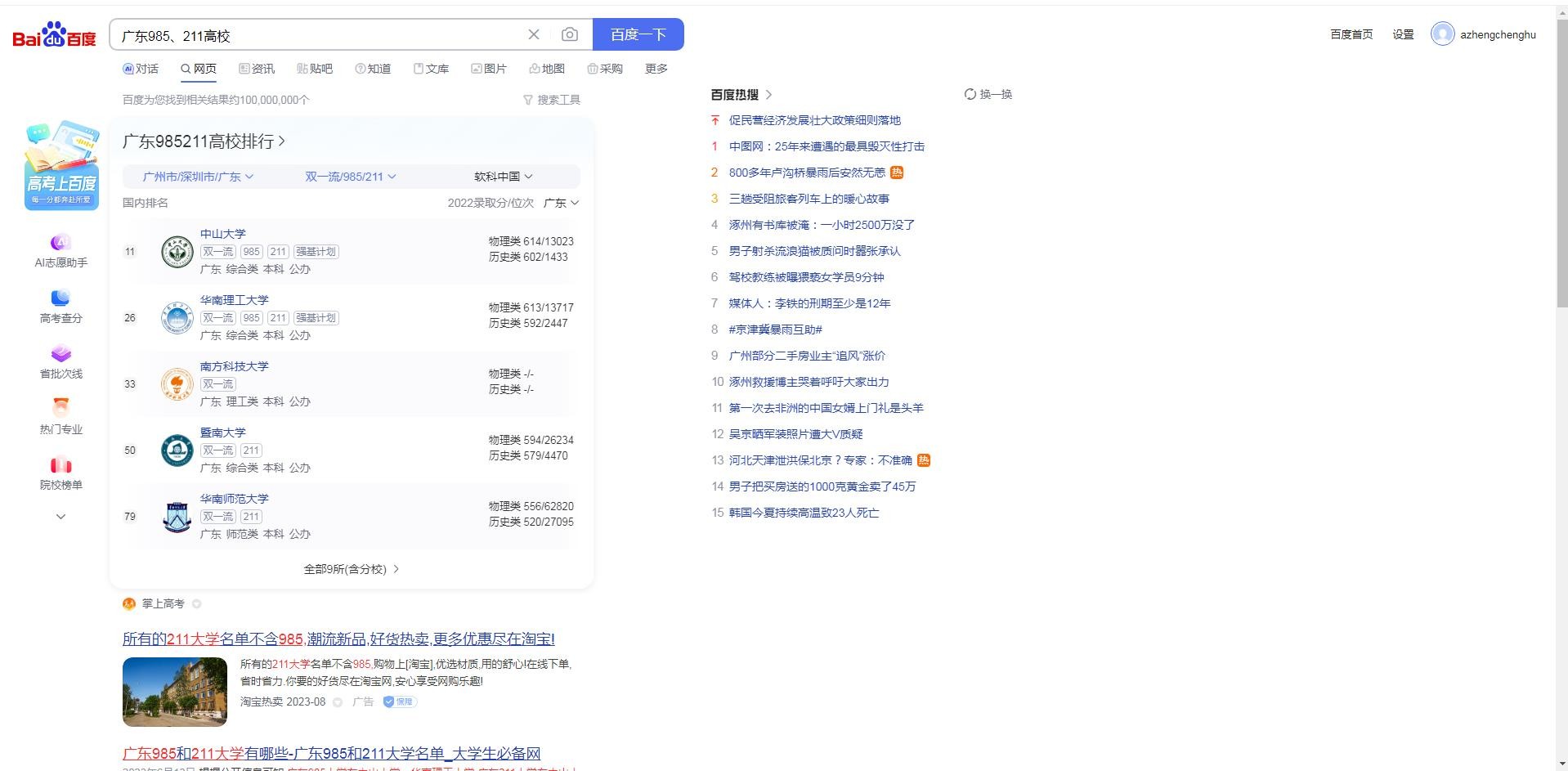Image resolution: width=1568 pixels, height=771 pixels.
Task: Click the 院校榜单 sidebar icon
Action: [x=61, y=465]
